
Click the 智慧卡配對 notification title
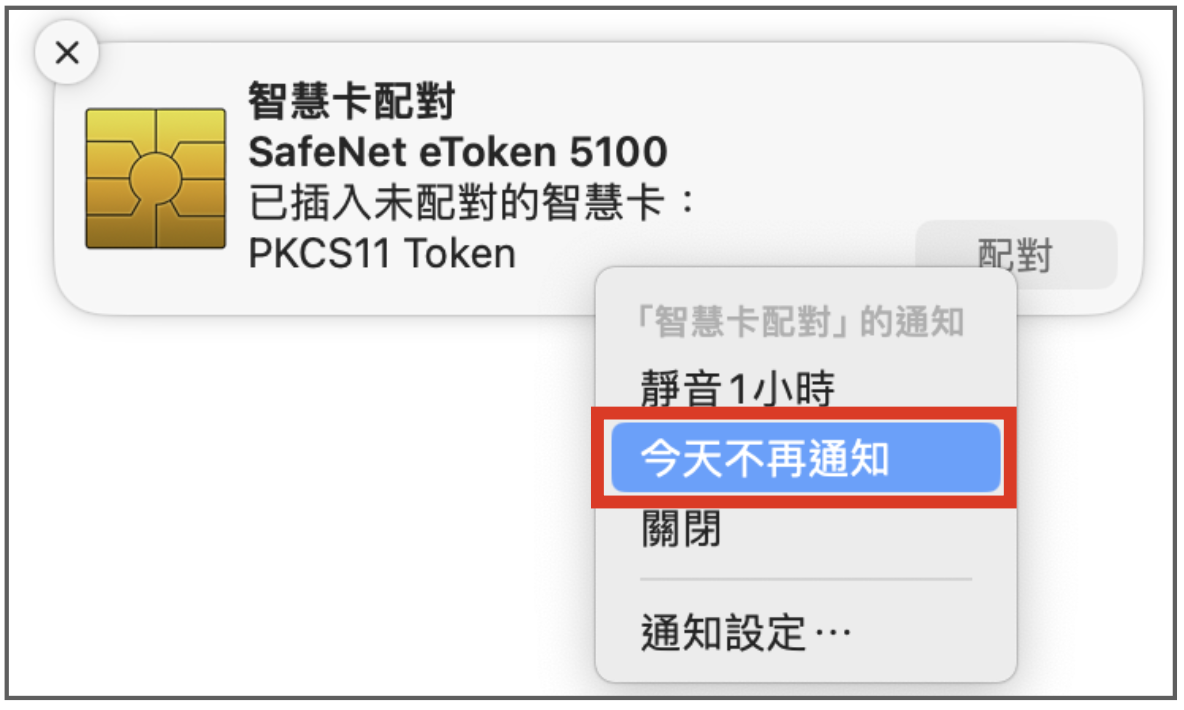pyautogui.click(x=352, y=101)
